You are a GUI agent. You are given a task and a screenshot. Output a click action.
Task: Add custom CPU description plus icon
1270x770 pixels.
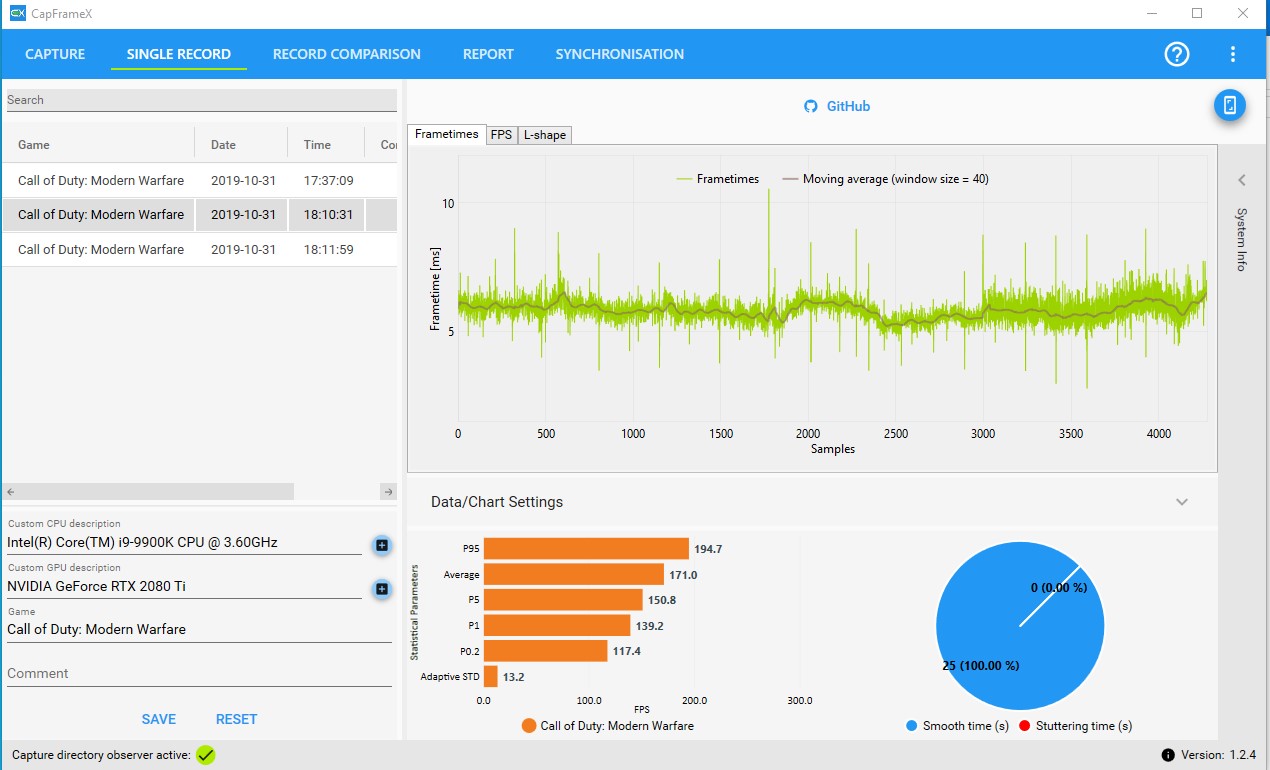(381, 545)
